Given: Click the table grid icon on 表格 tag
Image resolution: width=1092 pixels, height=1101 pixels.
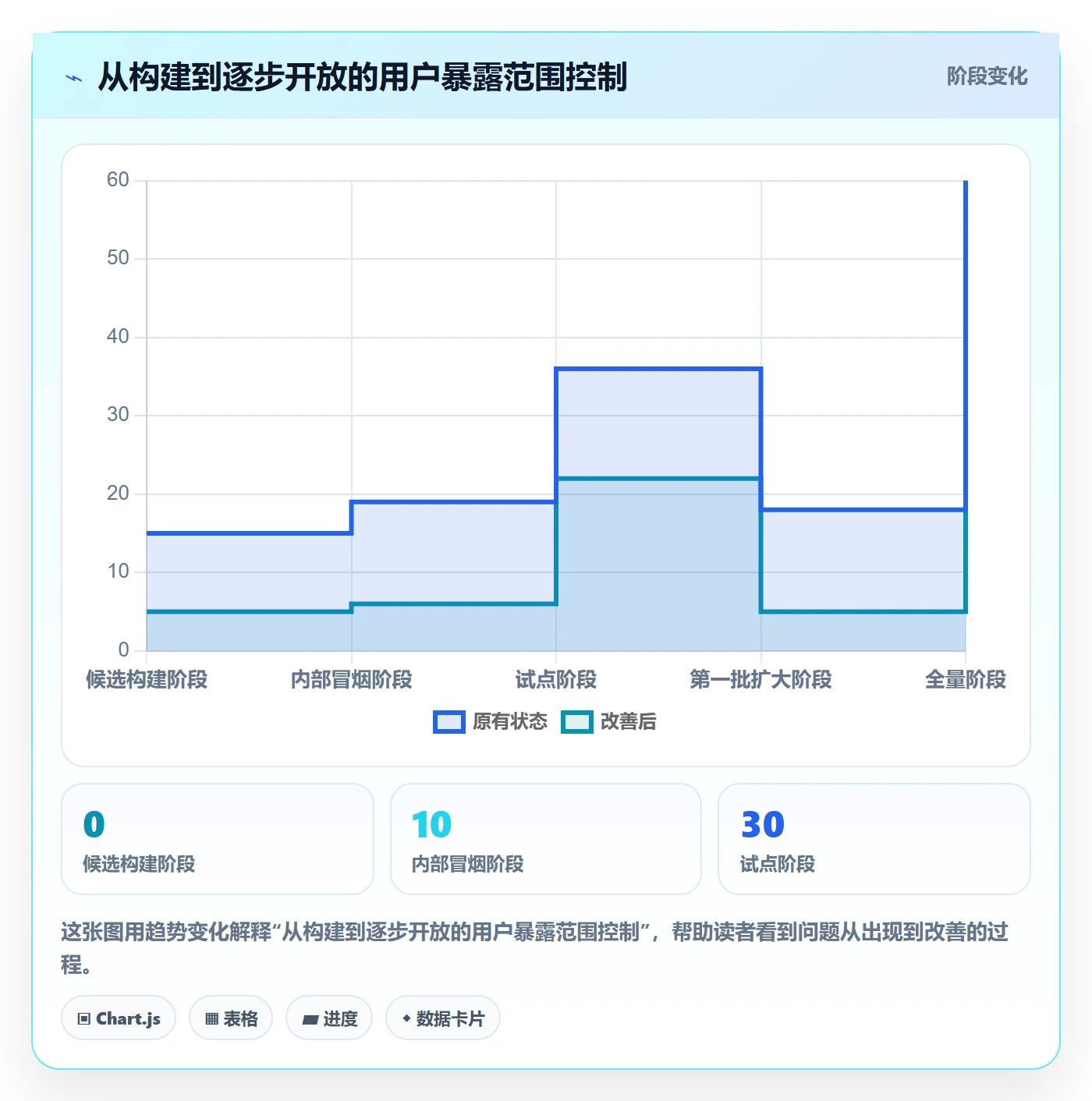Looking at the screenshot, I should (x=211, y=1018).
